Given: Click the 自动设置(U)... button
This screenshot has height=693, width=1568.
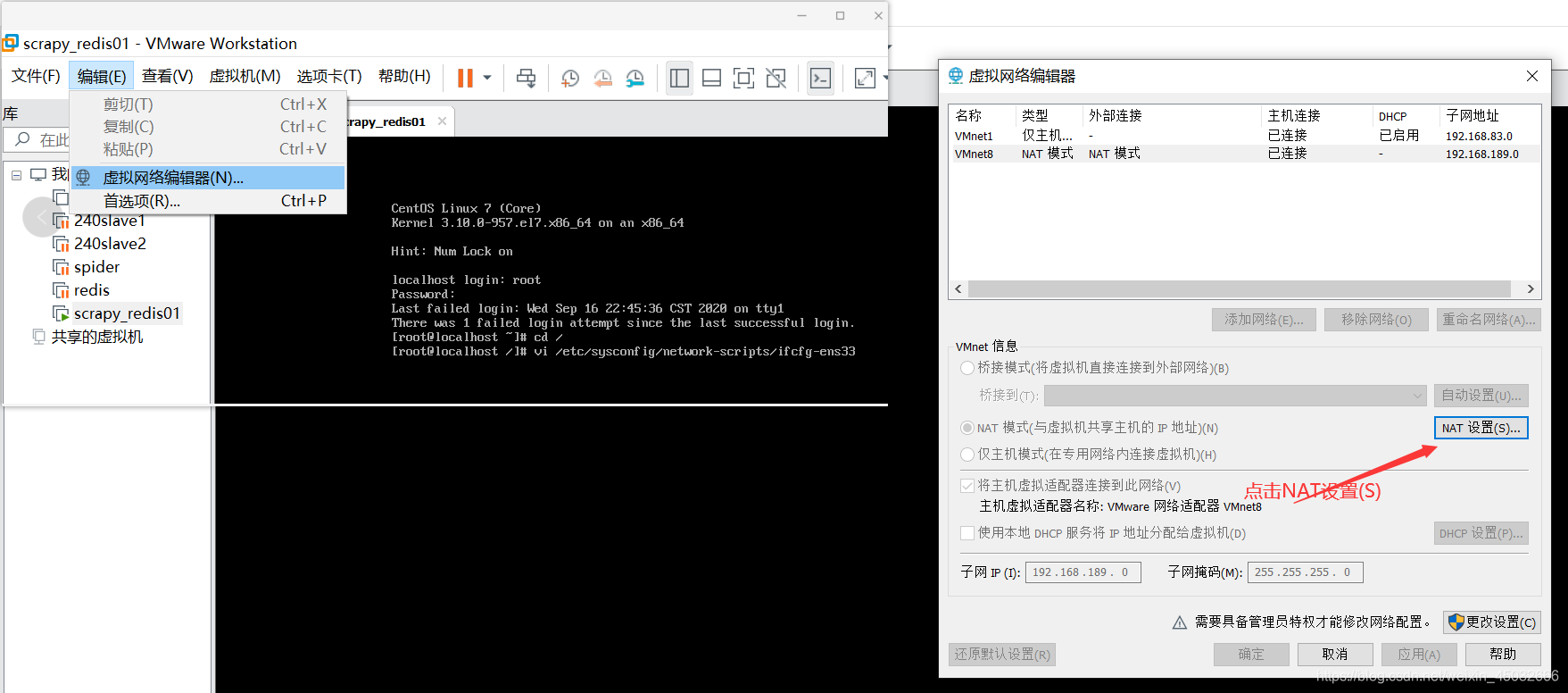Looking at the screenshot, I should (x=1481, y=396).
